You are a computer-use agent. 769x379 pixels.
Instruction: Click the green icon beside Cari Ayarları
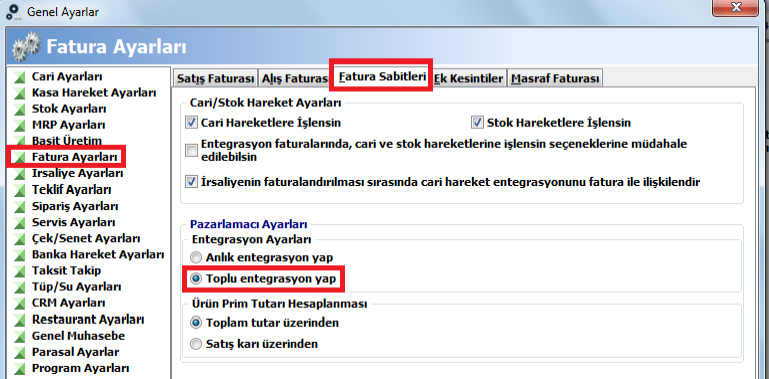point(19,77)
